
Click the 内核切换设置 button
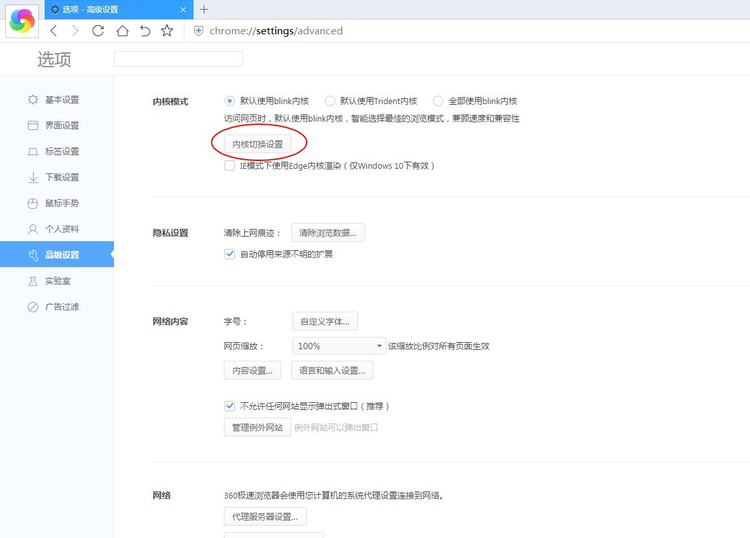(x=258, y=145)
